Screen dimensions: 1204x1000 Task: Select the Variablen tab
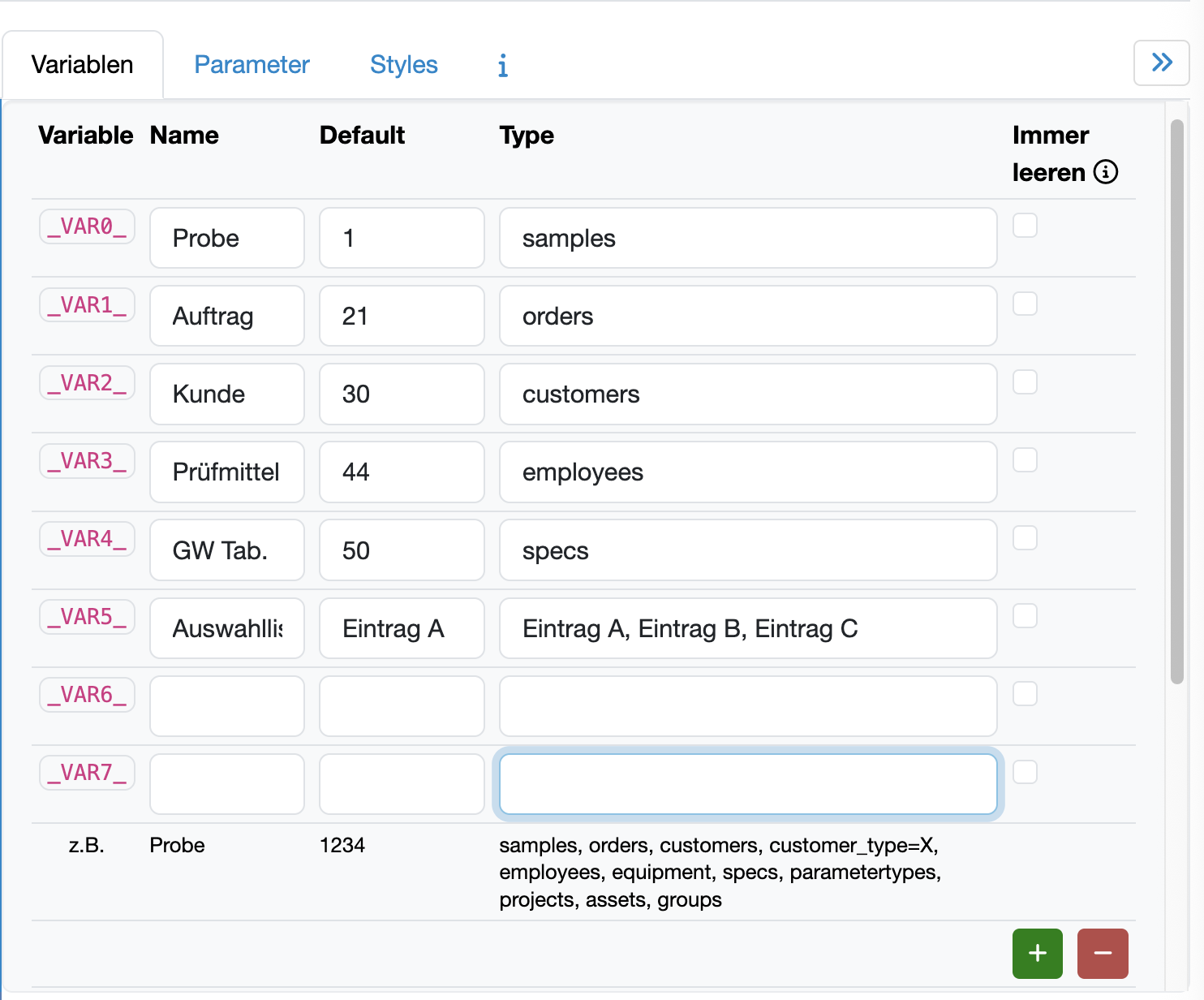[83, 65]
